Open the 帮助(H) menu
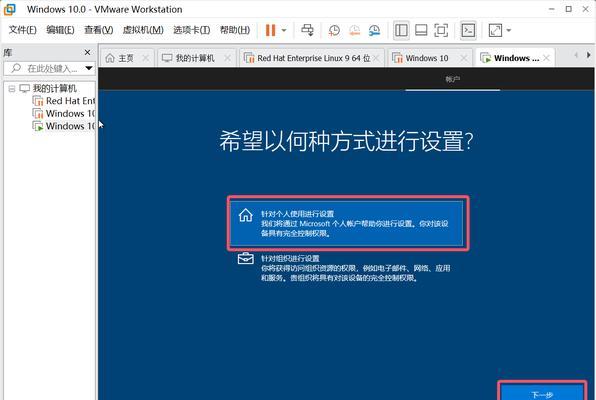Viewport: 596px width, 400px height. pos(235,30)
